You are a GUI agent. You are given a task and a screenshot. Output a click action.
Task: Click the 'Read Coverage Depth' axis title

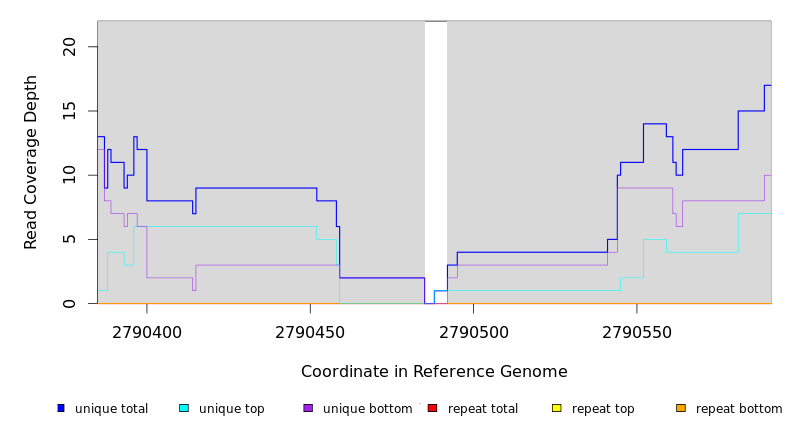[x=32, y=162]
